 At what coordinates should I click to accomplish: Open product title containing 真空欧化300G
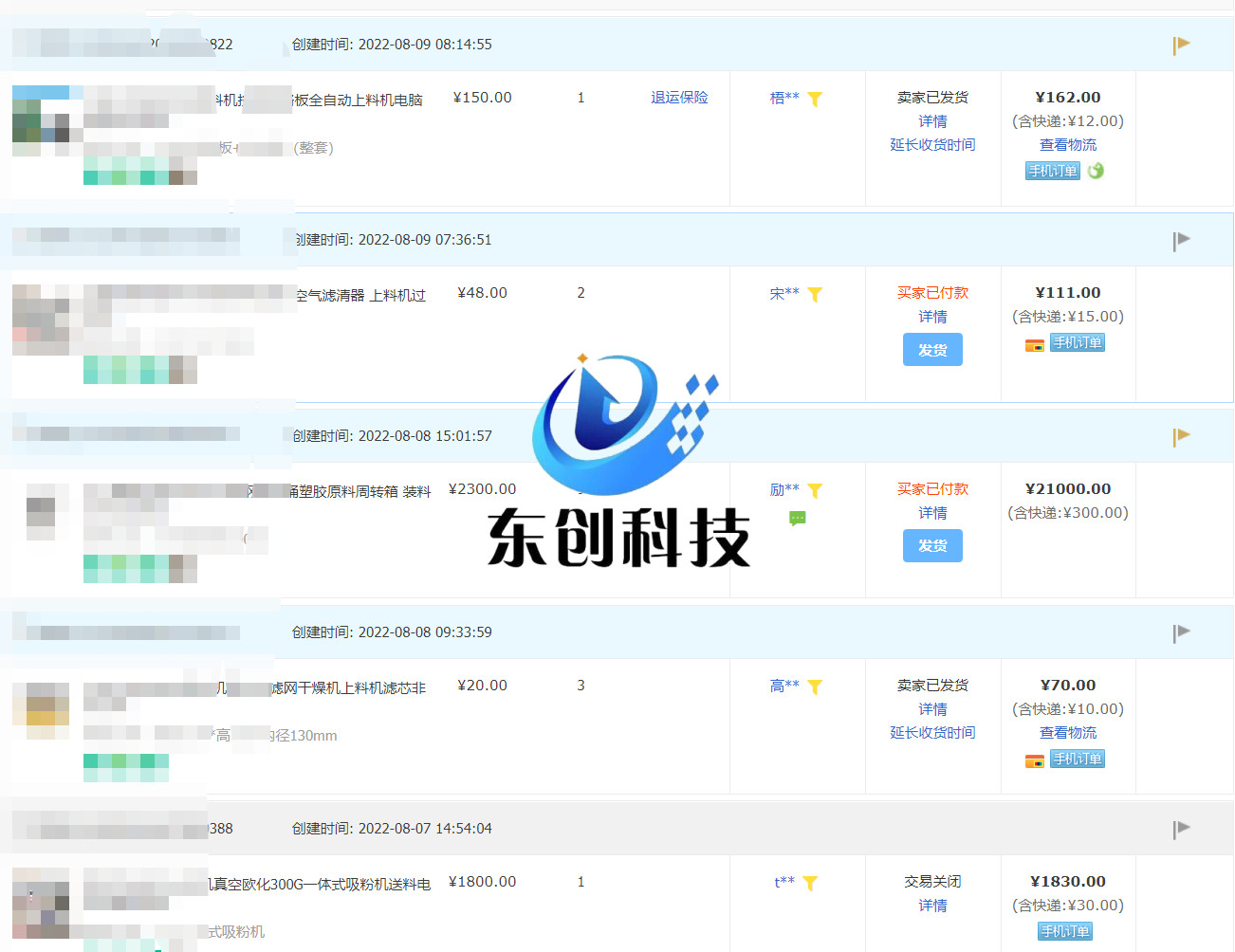click(319, 885)
